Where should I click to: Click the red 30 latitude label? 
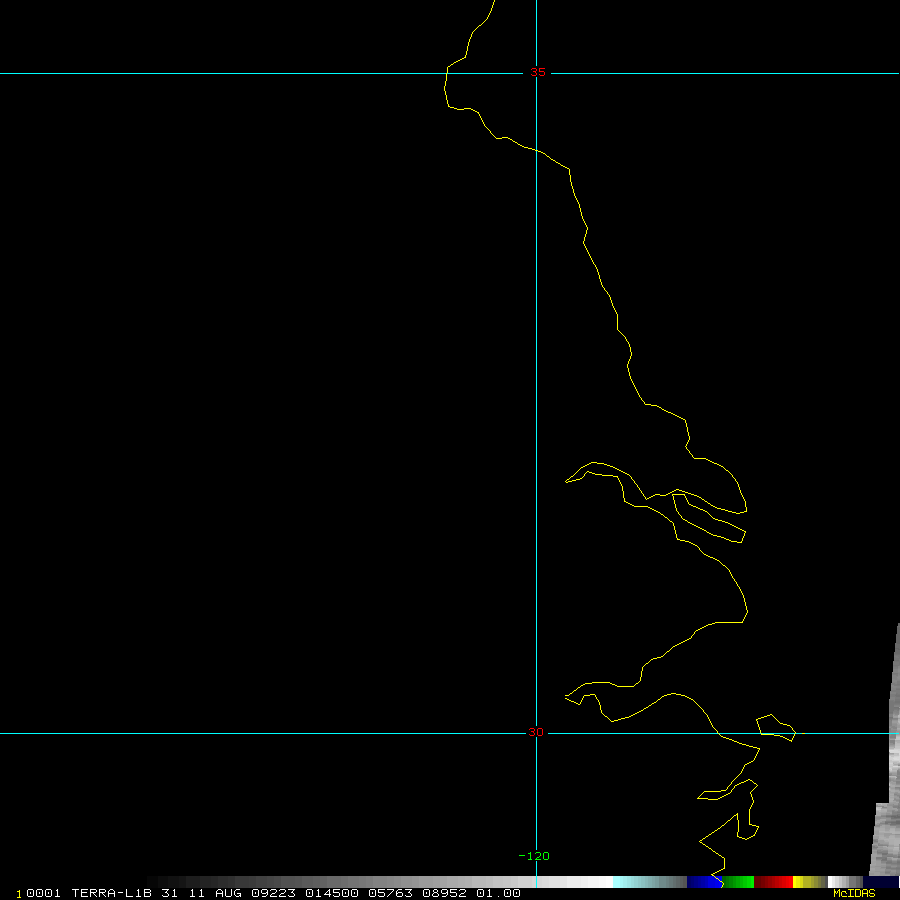pyautogui.click(x=536, y=732)
